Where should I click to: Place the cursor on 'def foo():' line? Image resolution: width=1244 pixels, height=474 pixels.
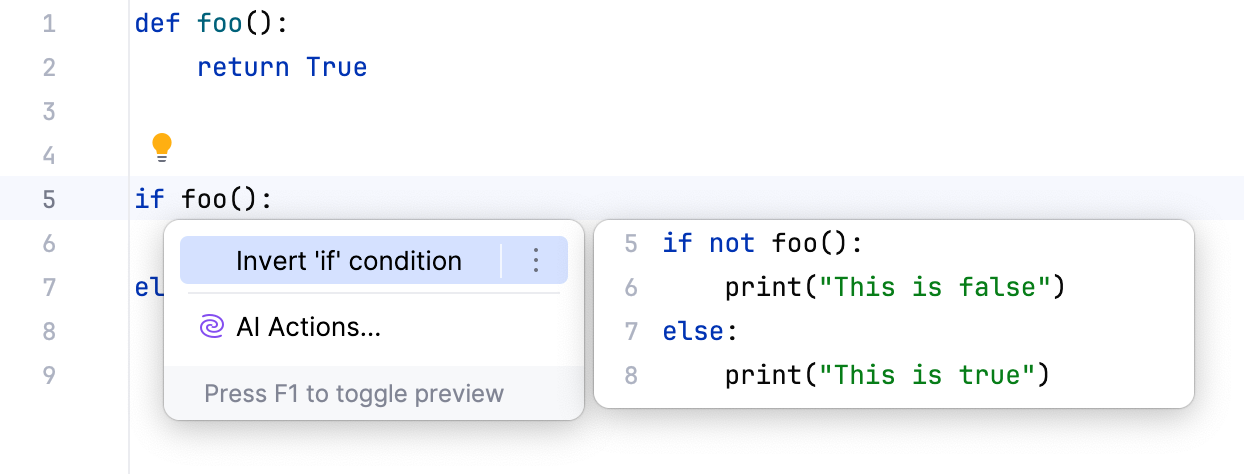[211, 23]
